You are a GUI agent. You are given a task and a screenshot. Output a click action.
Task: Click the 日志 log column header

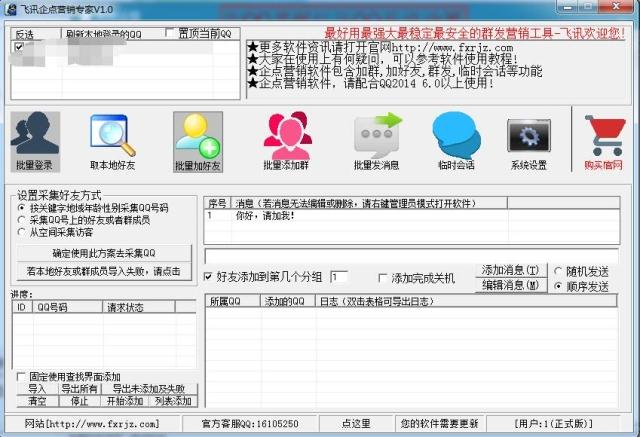pyautogui.click(x=466, y=301)
